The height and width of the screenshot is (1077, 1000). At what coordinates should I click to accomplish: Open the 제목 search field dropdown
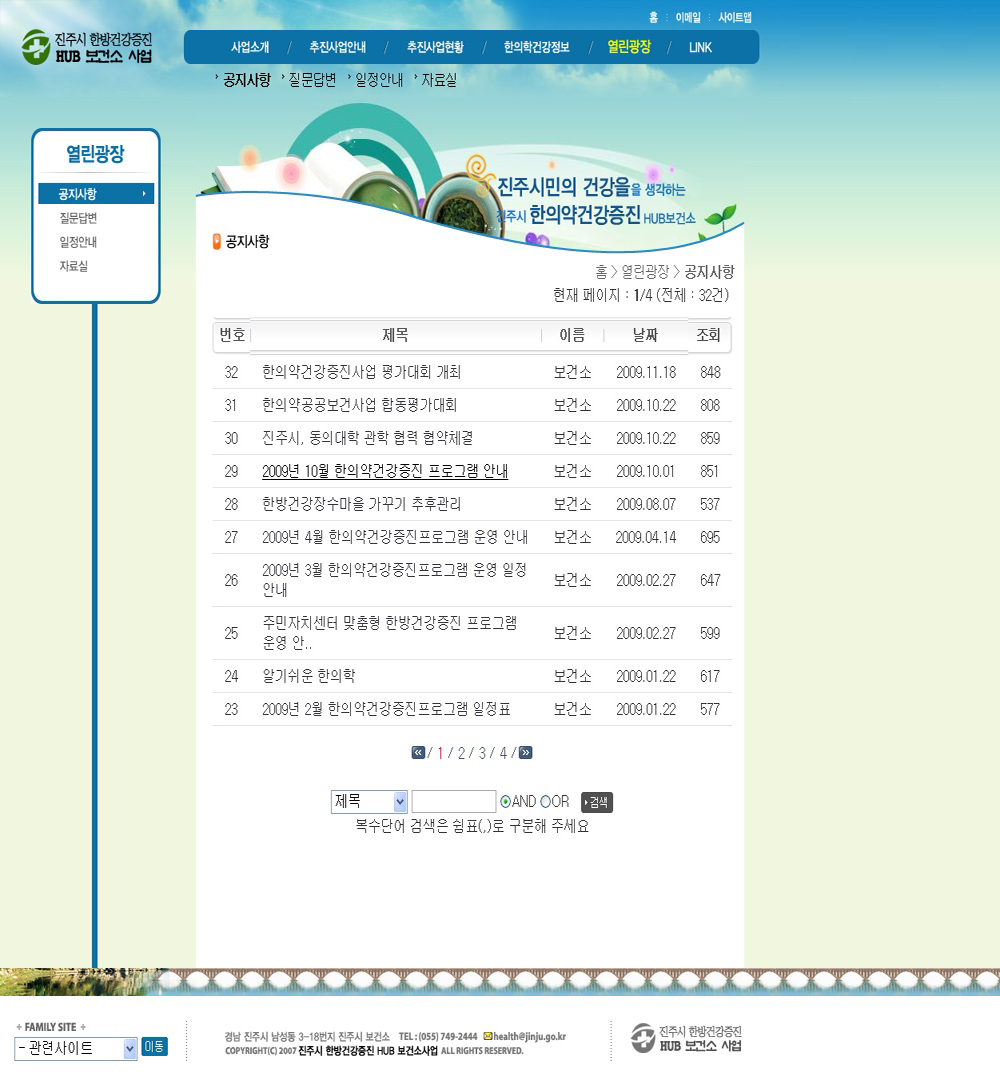coord(369,802)
